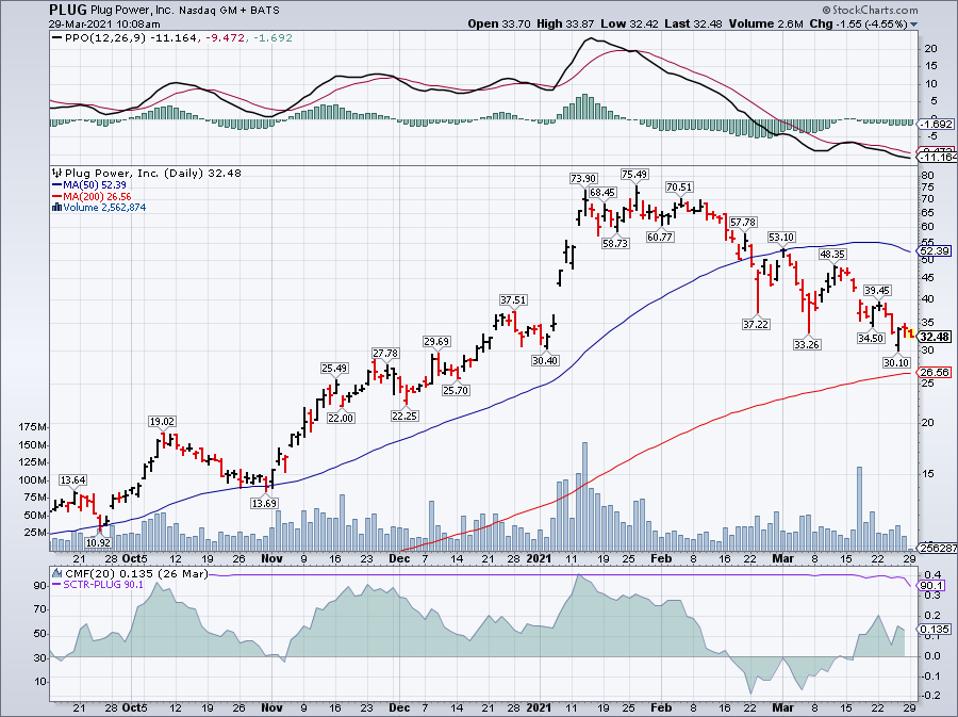
Task: Click the histogram icon next to the Volume legend
Action: tap(57, 207)
